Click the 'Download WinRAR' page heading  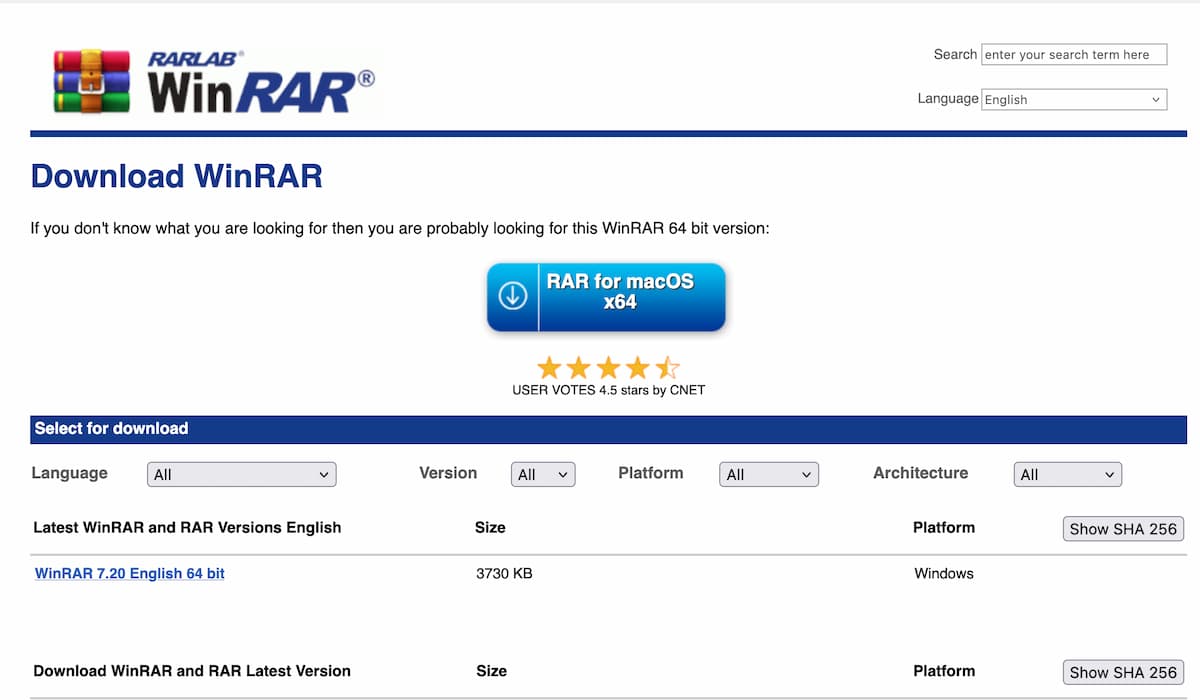point(177,177)
